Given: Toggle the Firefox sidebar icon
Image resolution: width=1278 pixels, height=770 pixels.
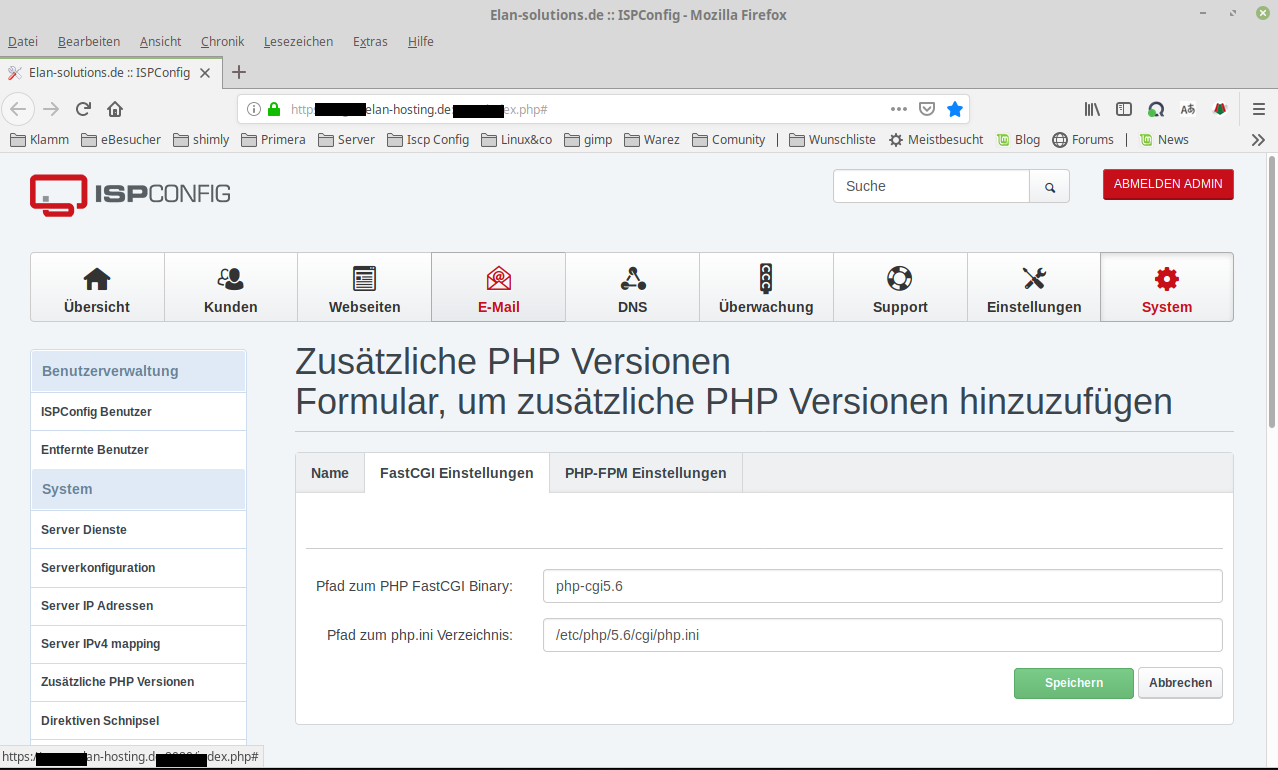Looking at the screenshot, I should pos(1124,109).
